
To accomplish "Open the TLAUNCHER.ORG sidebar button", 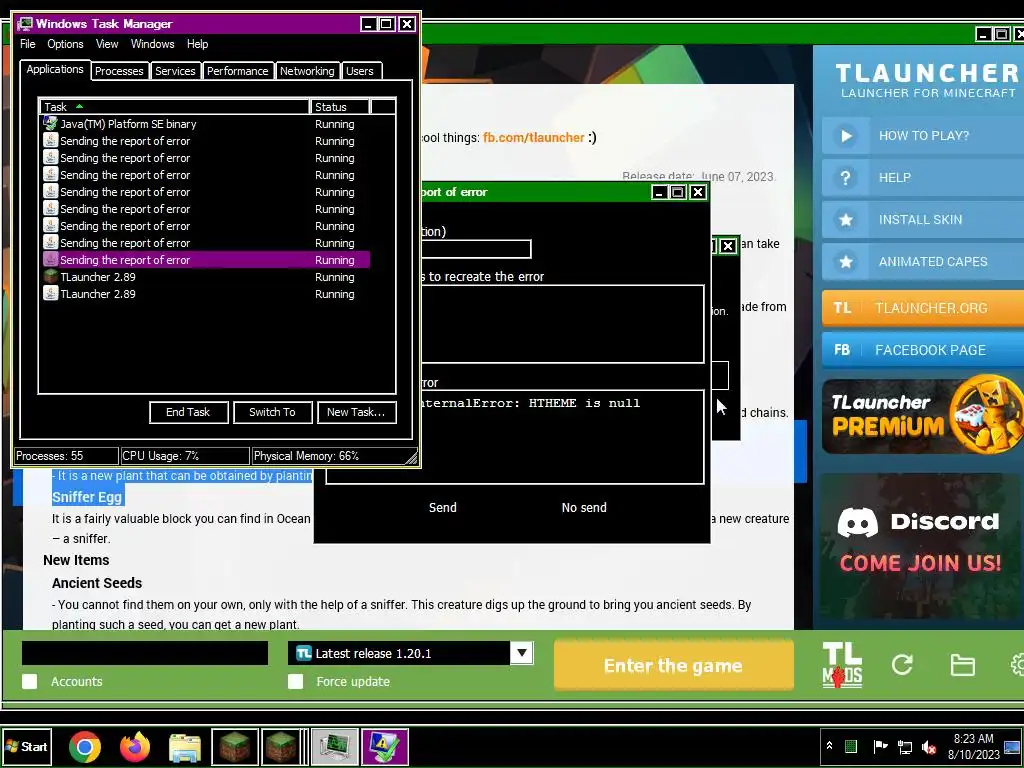I will point(922,308).
